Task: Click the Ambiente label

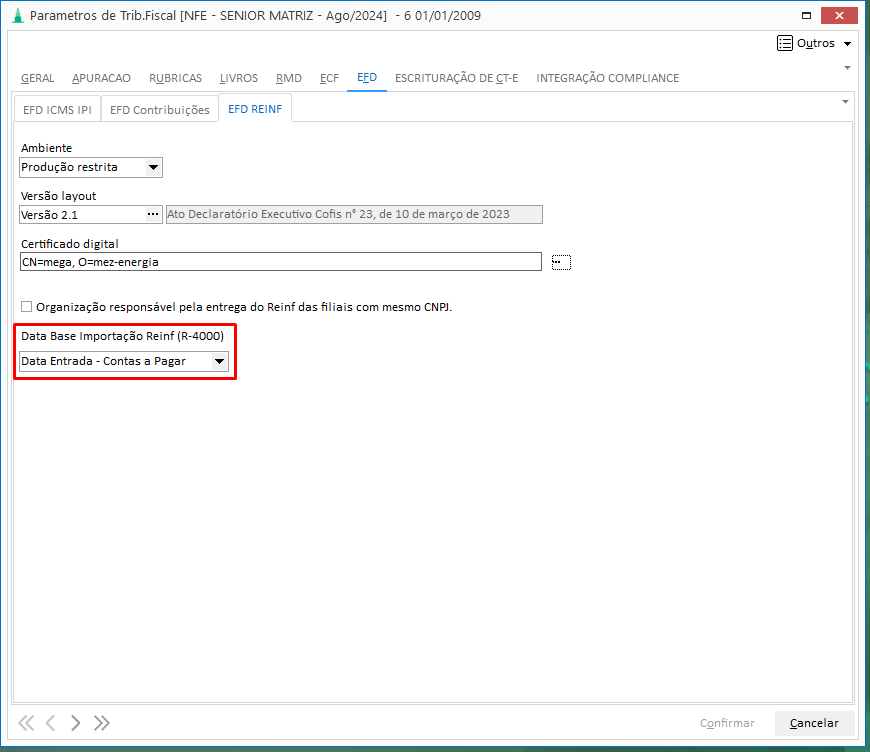Action: point(47,148)
